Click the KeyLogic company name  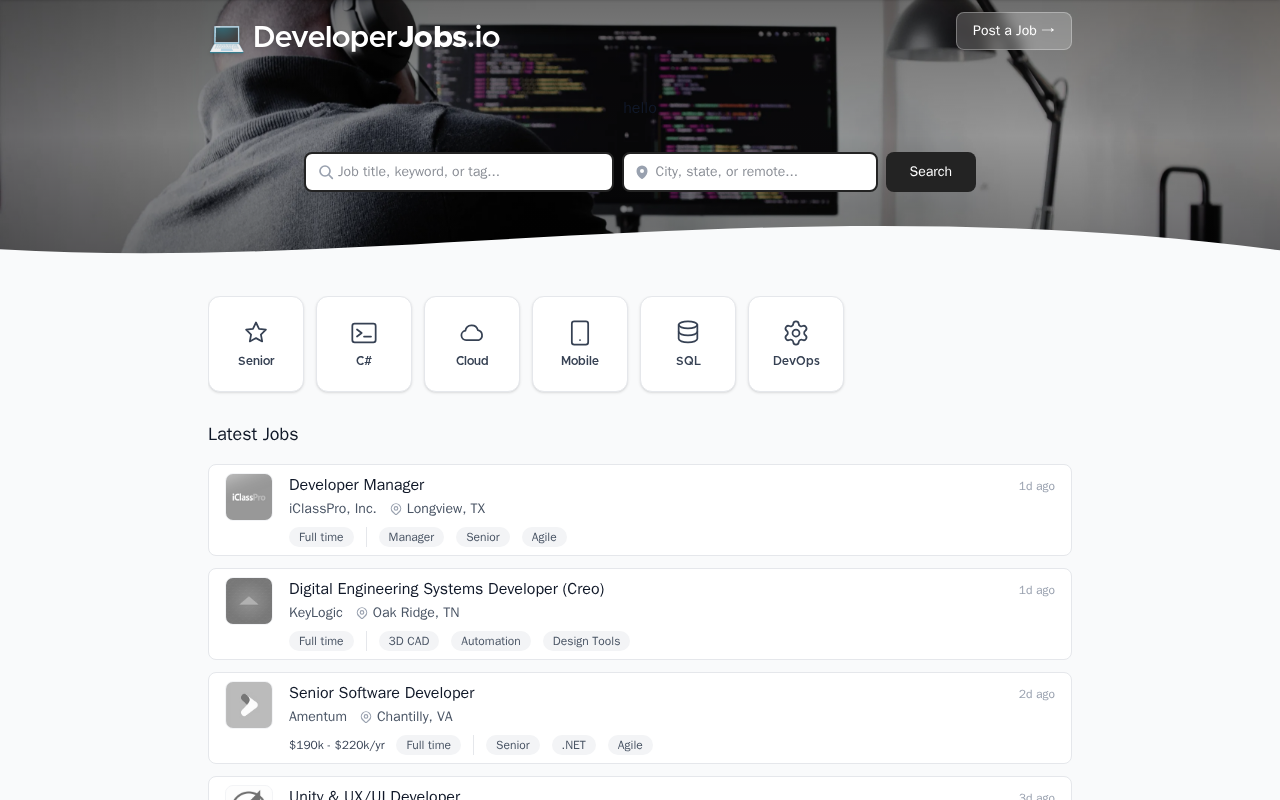[316, 613]
